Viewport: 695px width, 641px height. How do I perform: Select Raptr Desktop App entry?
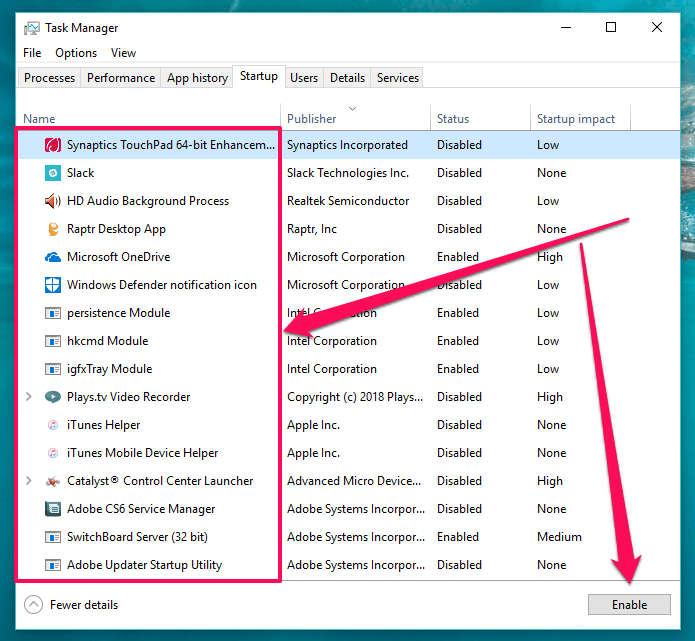[x=116, y=229]
